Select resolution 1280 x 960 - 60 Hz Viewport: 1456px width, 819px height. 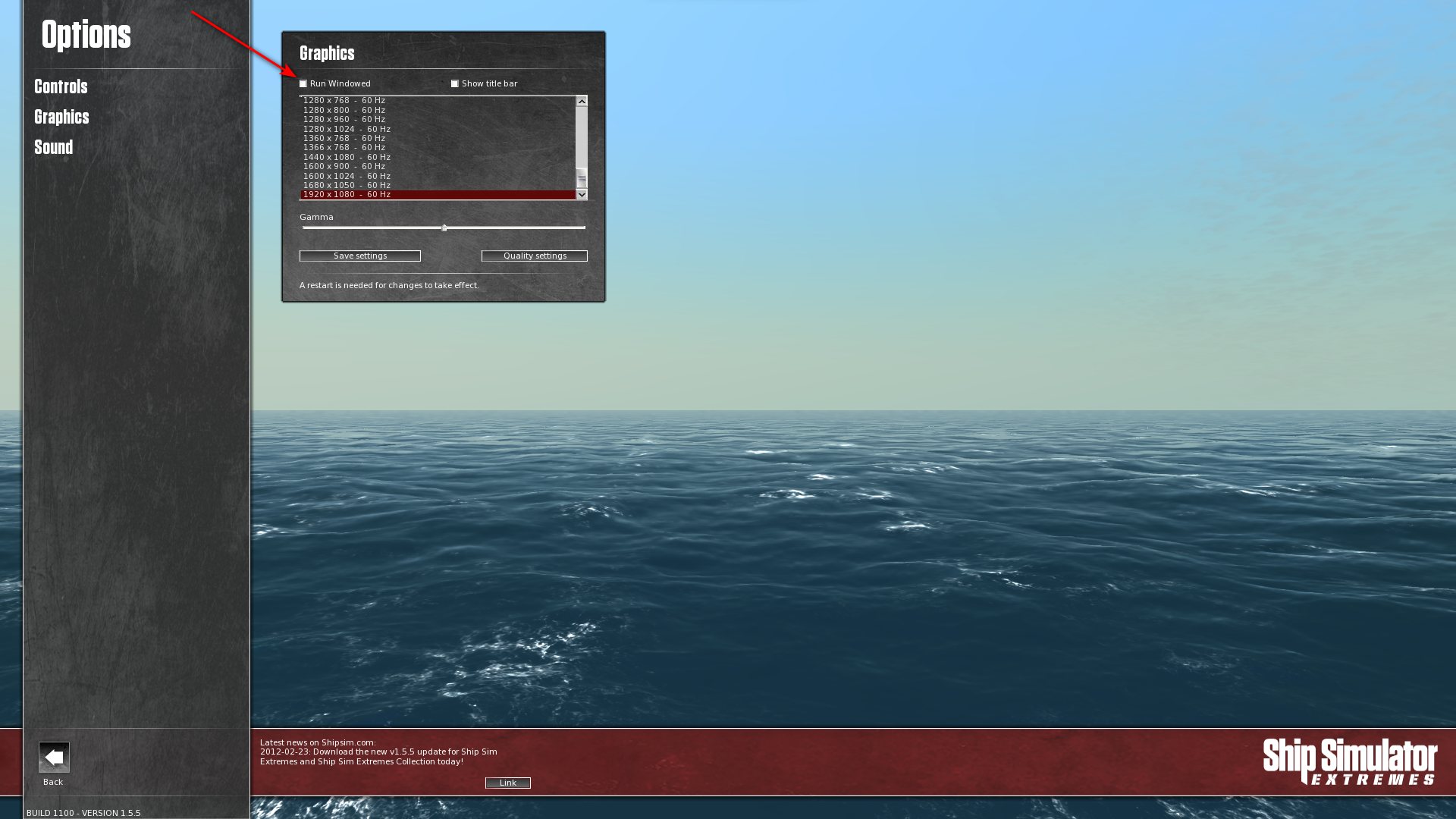tap(438, 120)
